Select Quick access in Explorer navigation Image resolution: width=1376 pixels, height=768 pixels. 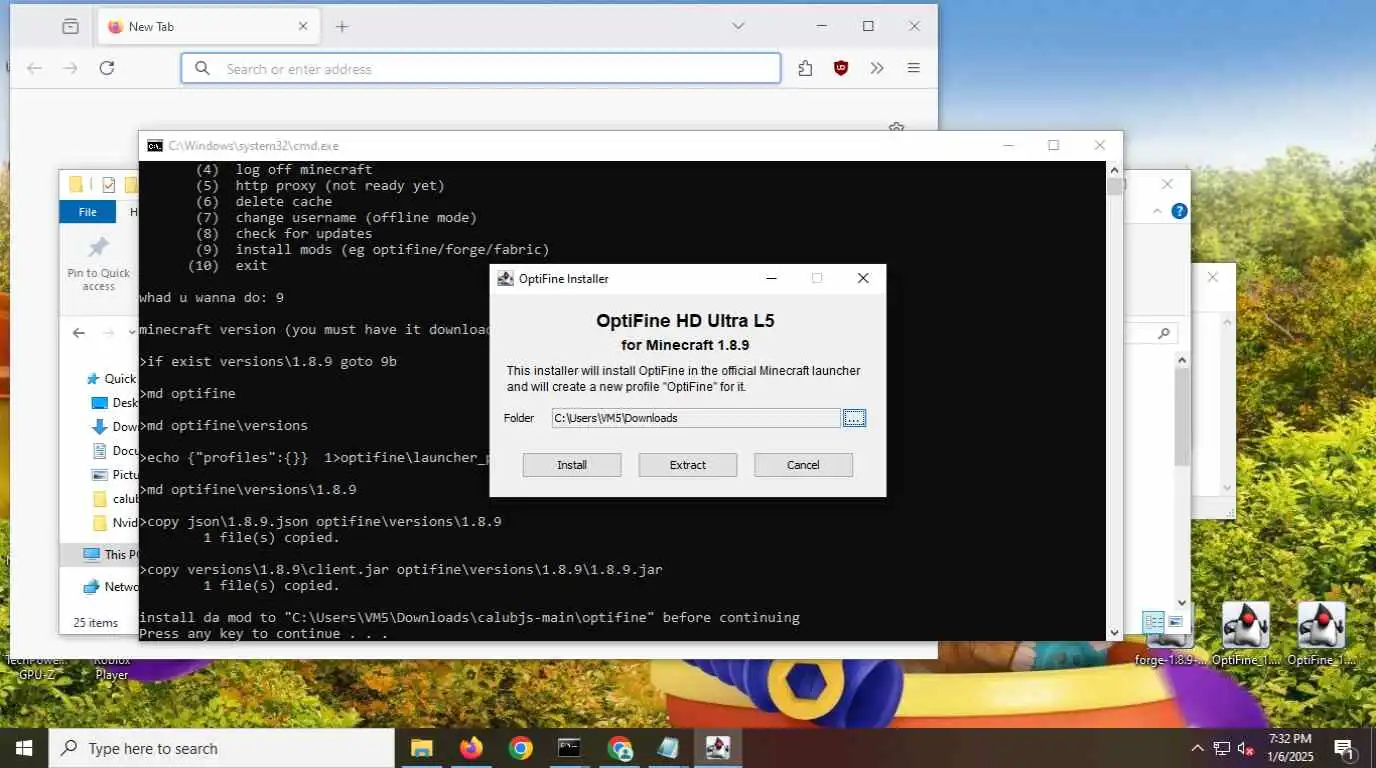pos(112,379)
